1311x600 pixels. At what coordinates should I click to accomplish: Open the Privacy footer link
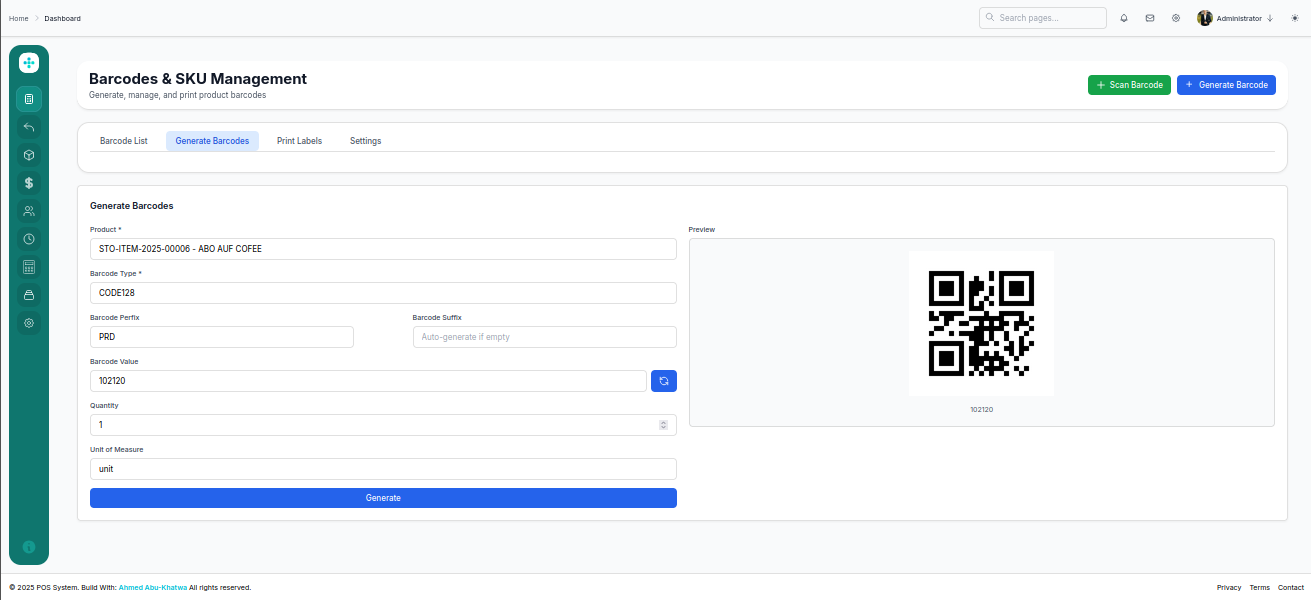pyautogui.click(x=1229, y=588)
